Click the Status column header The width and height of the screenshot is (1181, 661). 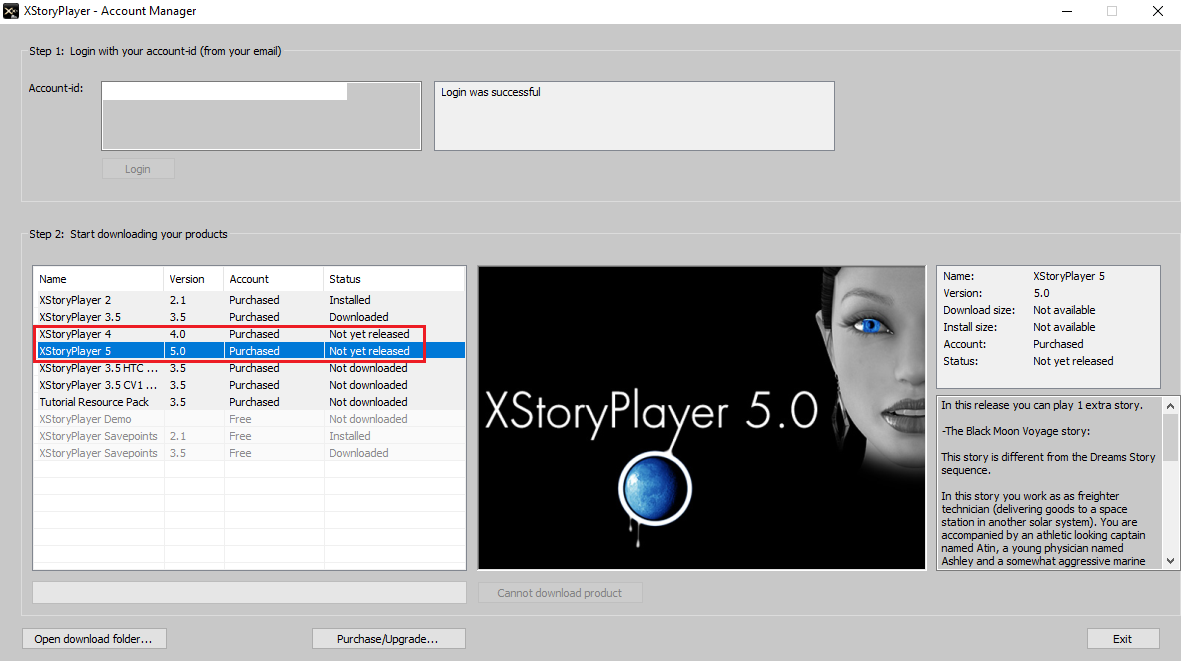394,279
